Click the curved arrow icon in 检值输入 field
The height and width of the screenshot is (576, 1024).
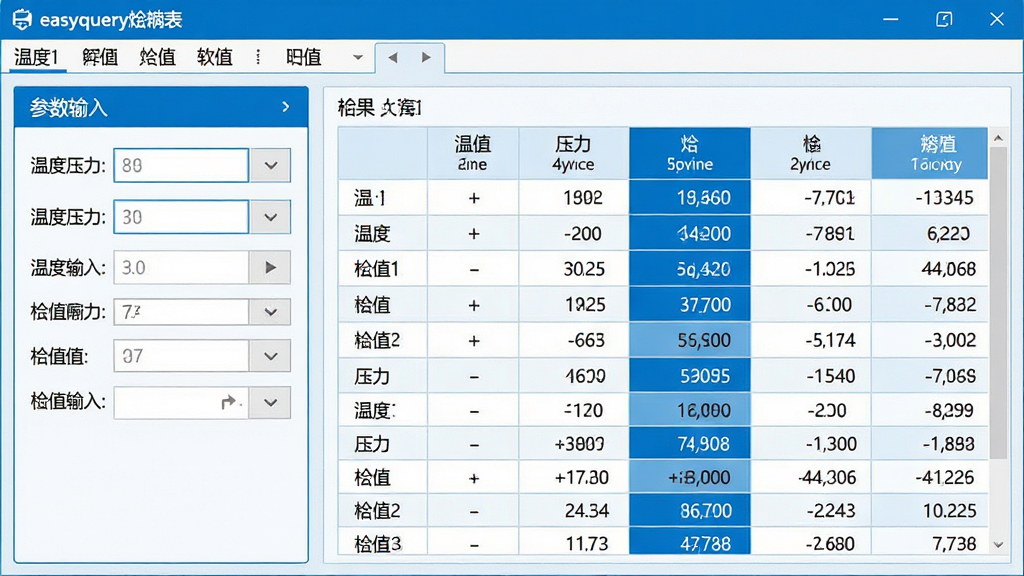click(x=228, y=402)
